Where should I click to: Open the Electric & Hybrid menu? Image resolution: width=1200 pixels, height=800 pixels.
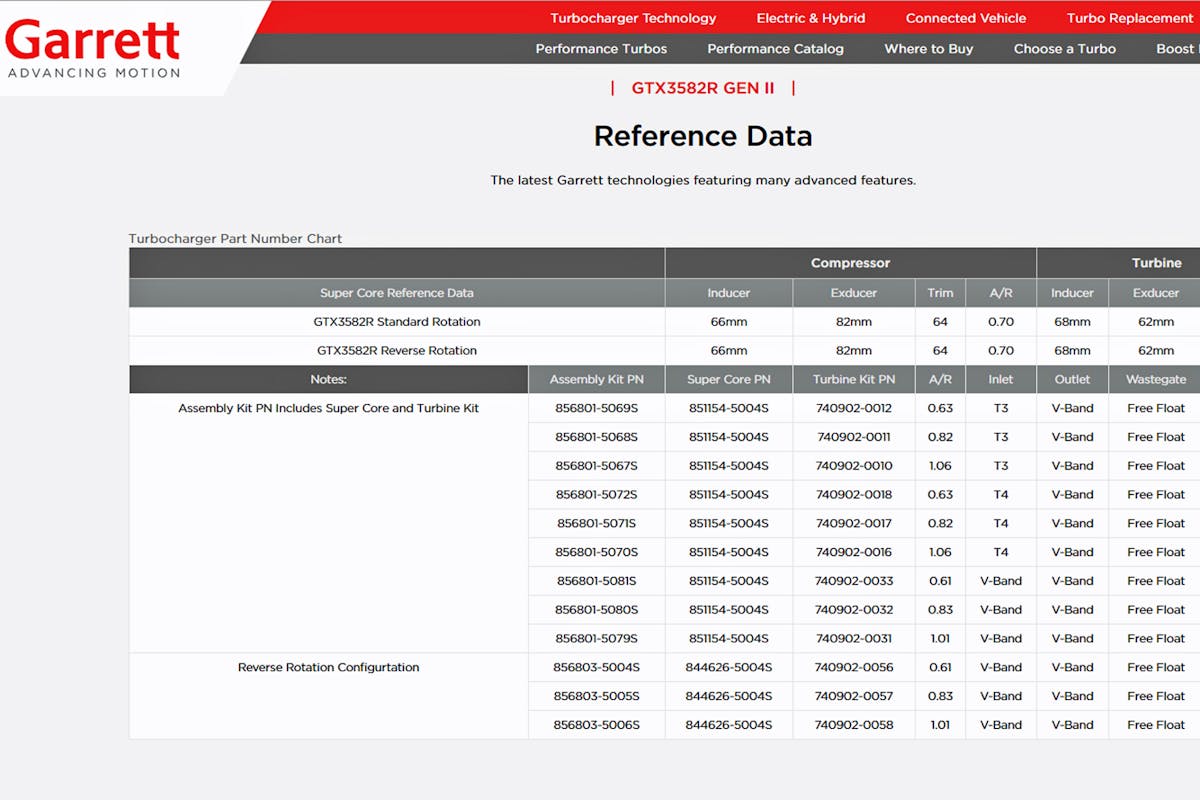pos(811,18)
